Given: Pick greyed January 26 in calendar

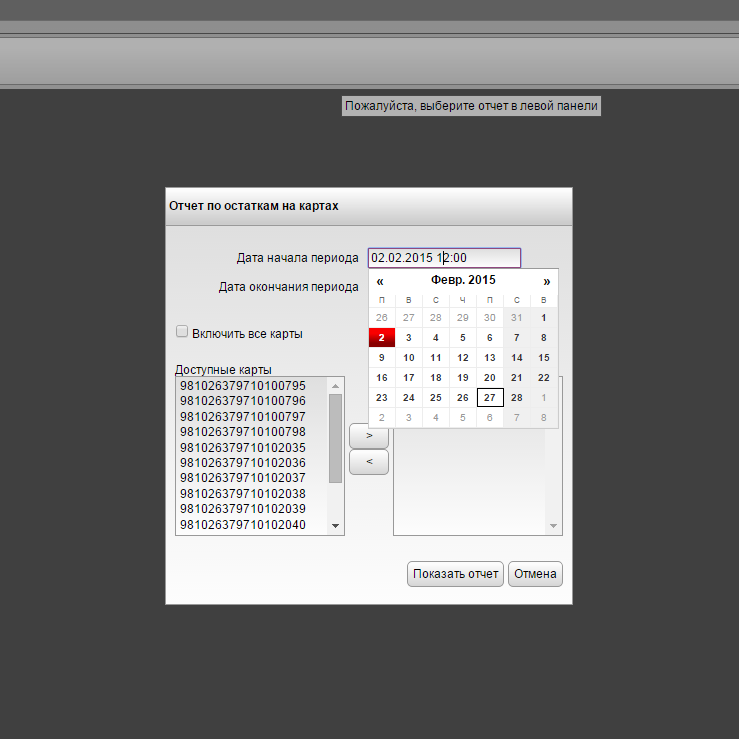Looking at the screenshot, I should (x=382, y=318).
